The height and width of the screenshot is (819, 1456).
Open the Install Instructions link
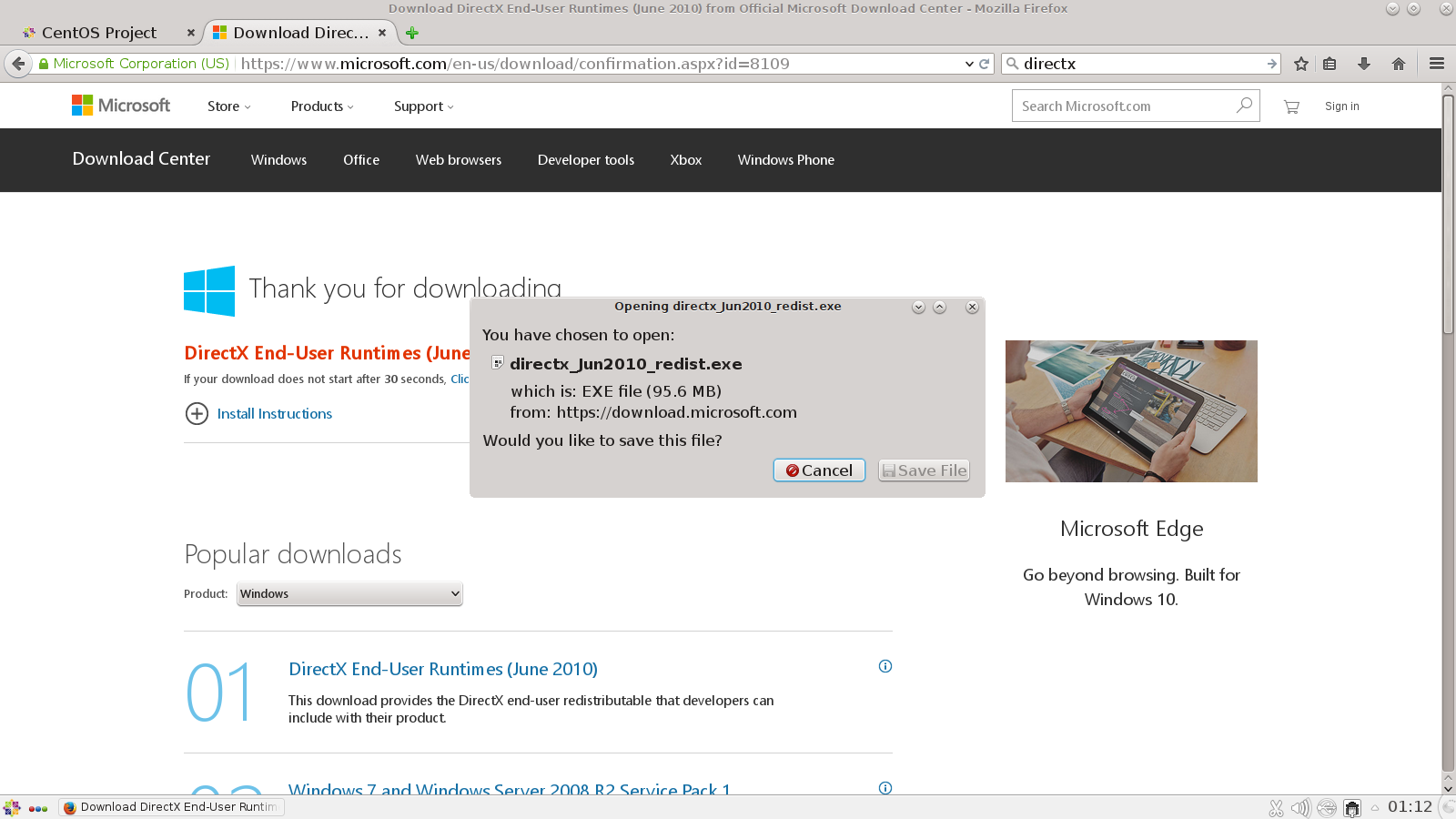(275, 414)
